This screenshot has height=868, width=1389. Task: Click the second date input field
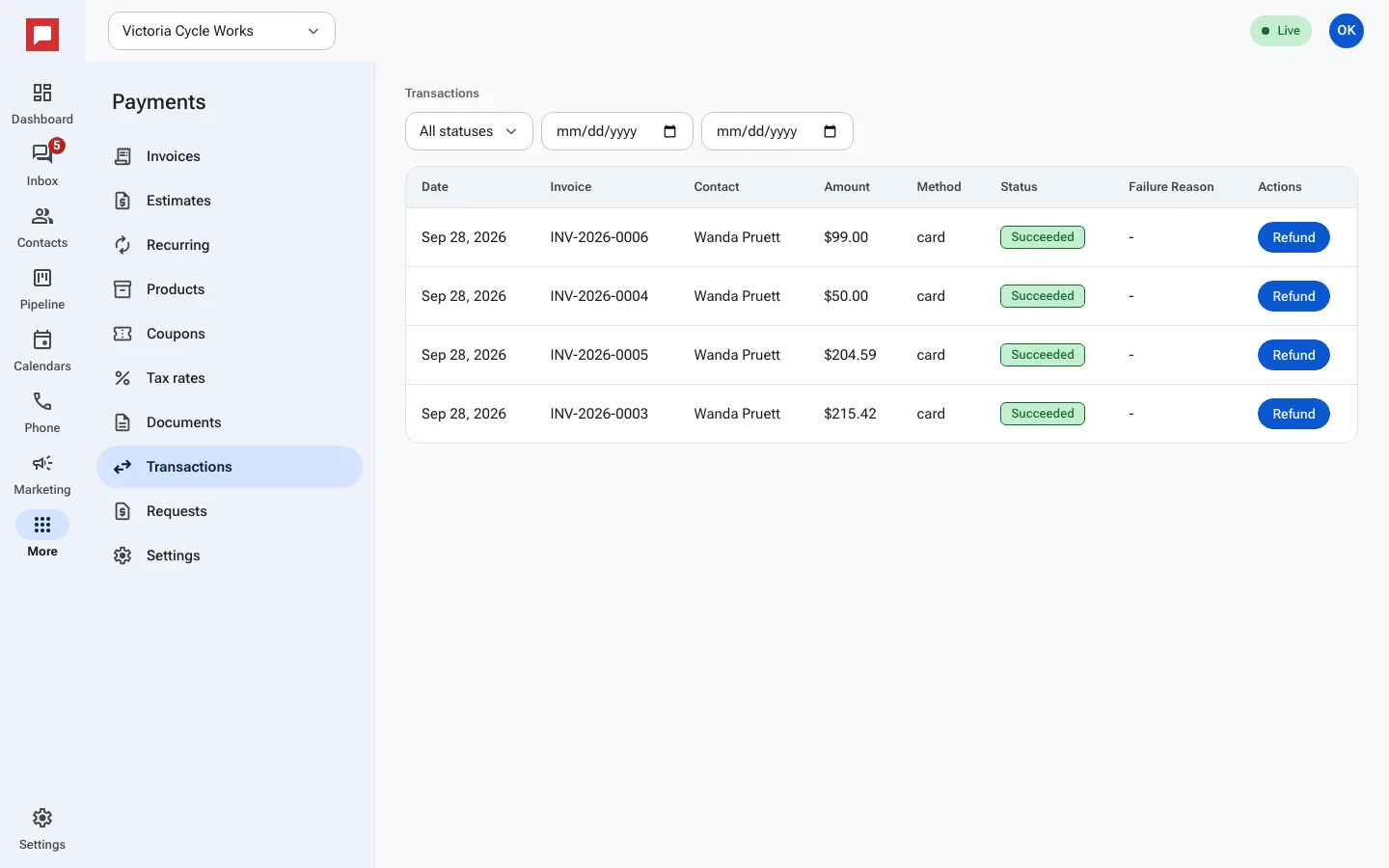777,131
